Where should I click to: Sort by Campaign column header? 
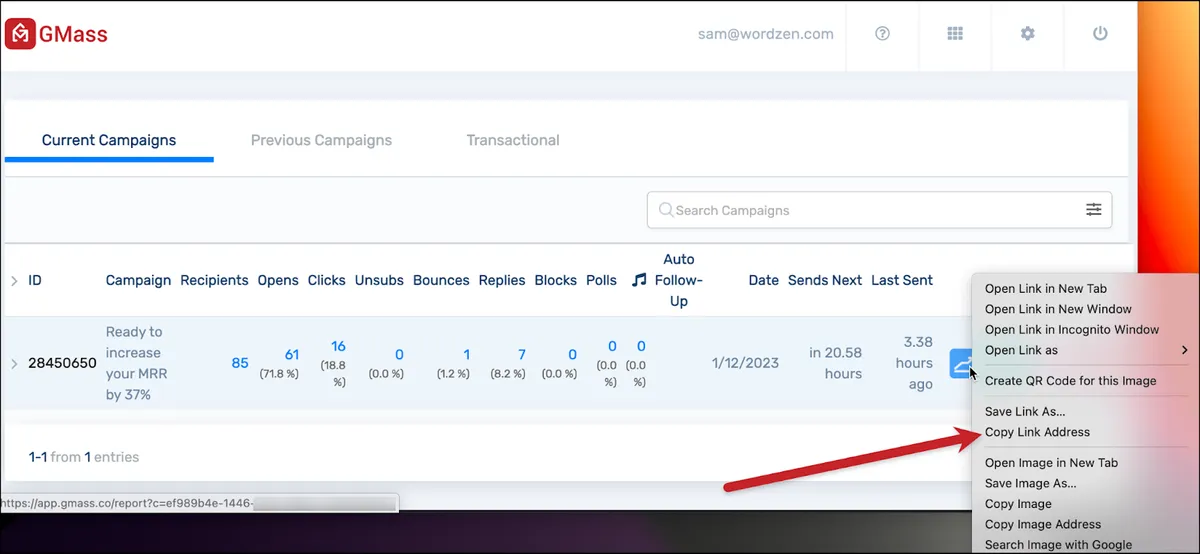pos(138,280)
